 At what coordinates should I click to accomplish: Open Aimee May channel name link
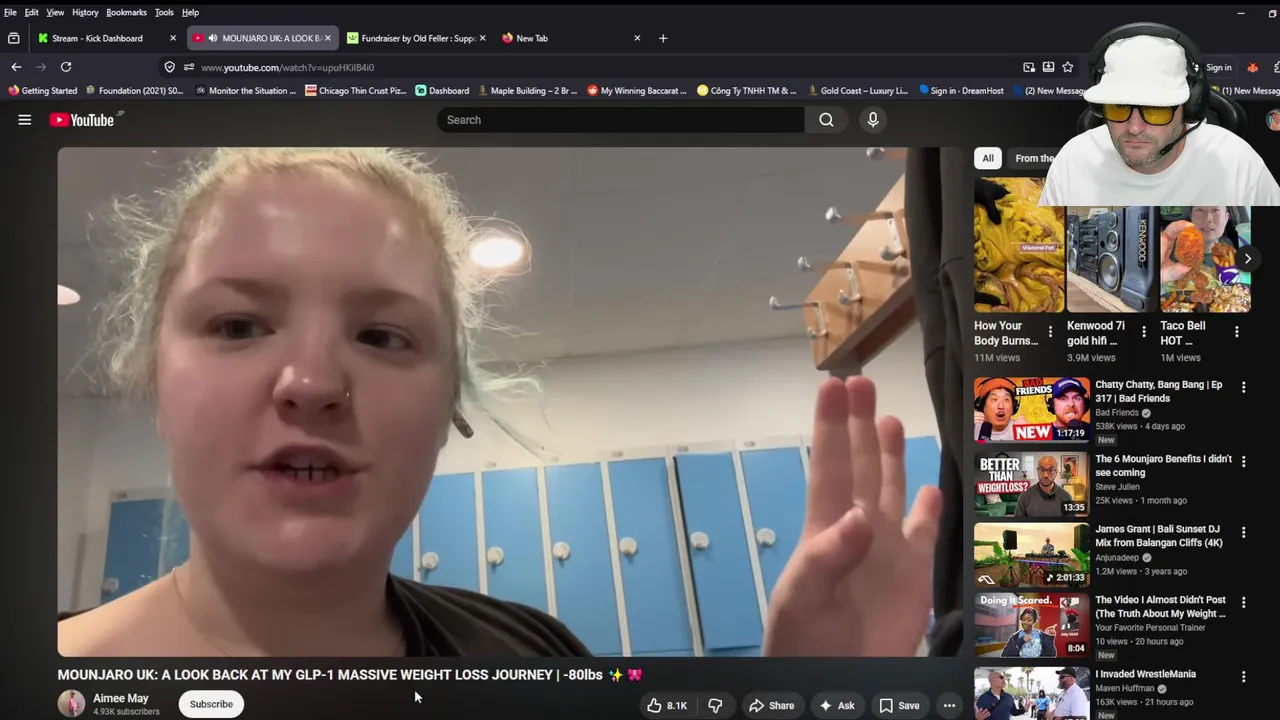121,698
